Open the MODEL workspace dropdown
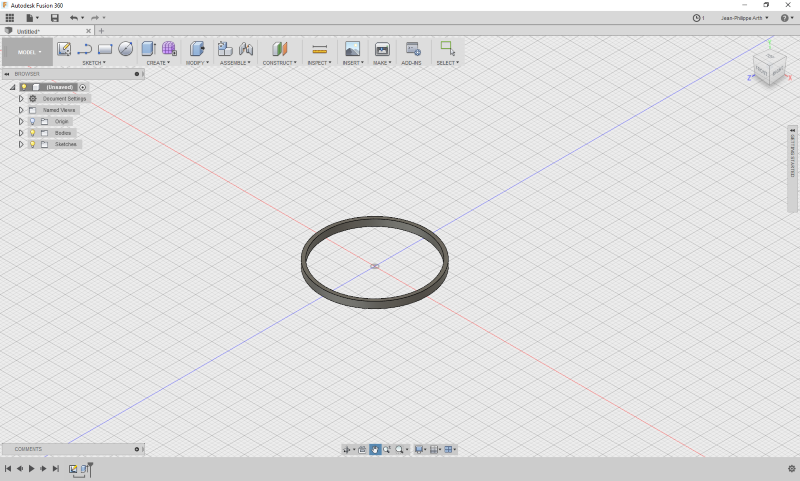 [x=27, y=52]
